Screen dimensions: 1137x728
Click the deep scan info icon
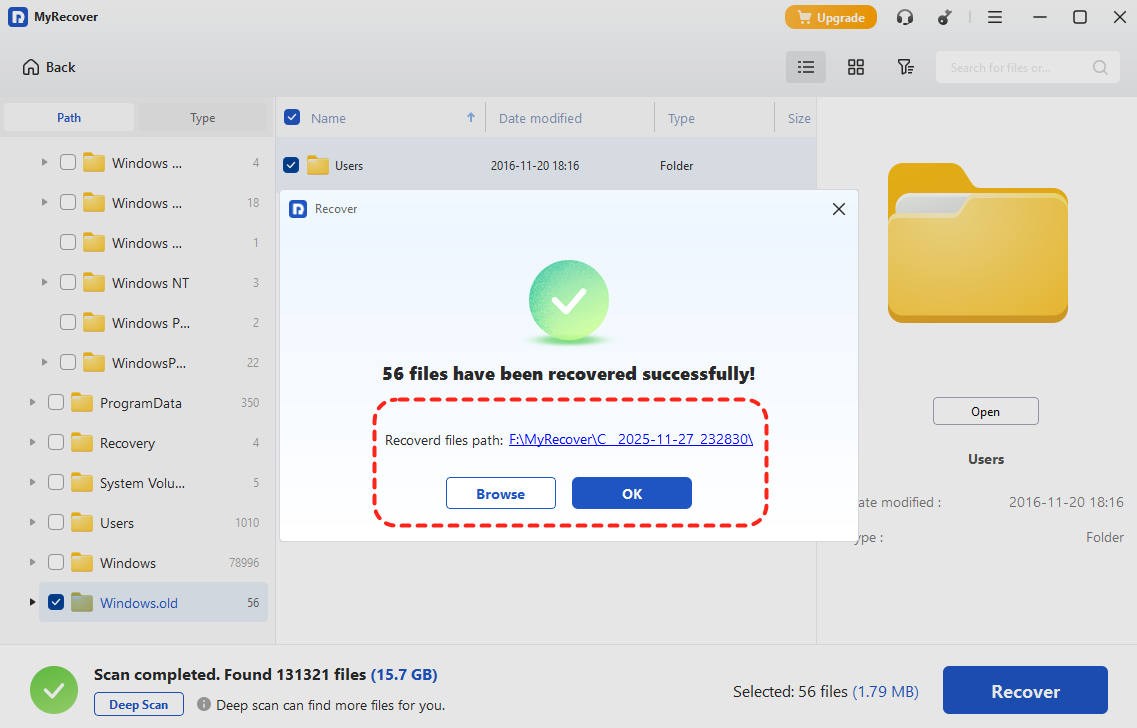(204, 704)
